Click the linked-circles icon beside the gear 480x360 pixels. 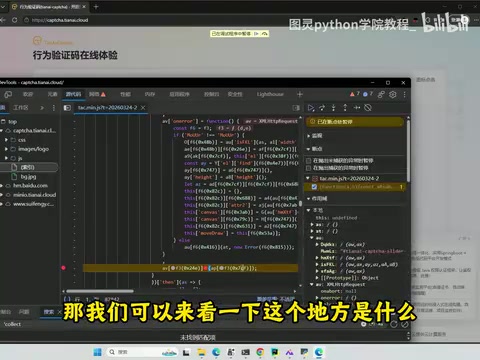point(381,95)
